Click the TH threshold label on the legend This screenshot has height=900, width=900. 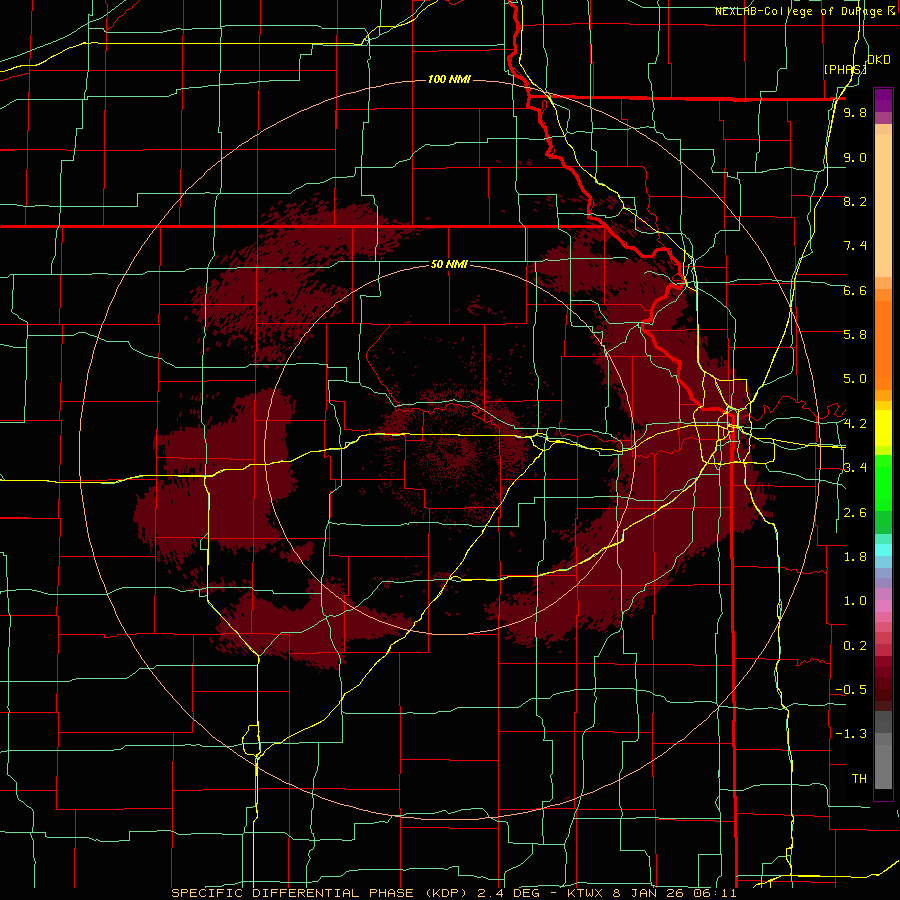[859, 779]
